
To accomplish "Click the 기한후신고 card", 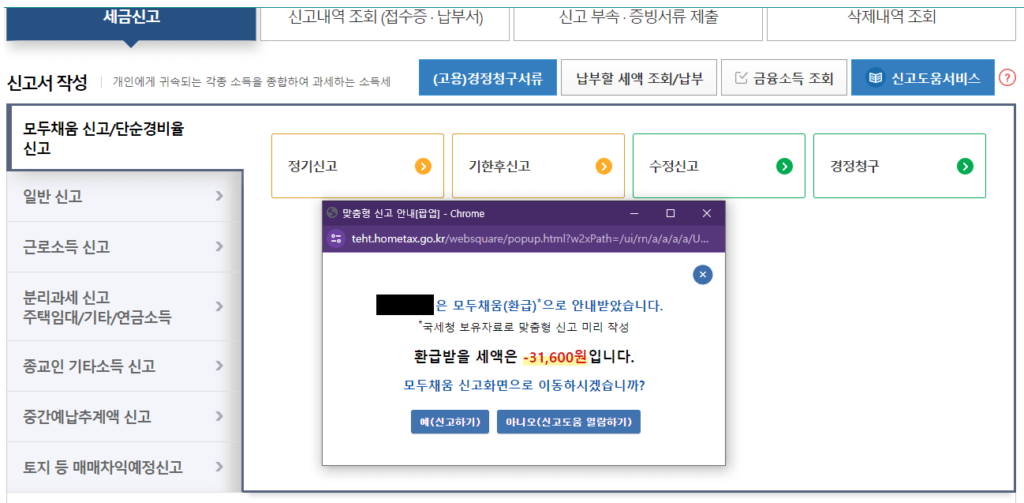I will (538, 166).
